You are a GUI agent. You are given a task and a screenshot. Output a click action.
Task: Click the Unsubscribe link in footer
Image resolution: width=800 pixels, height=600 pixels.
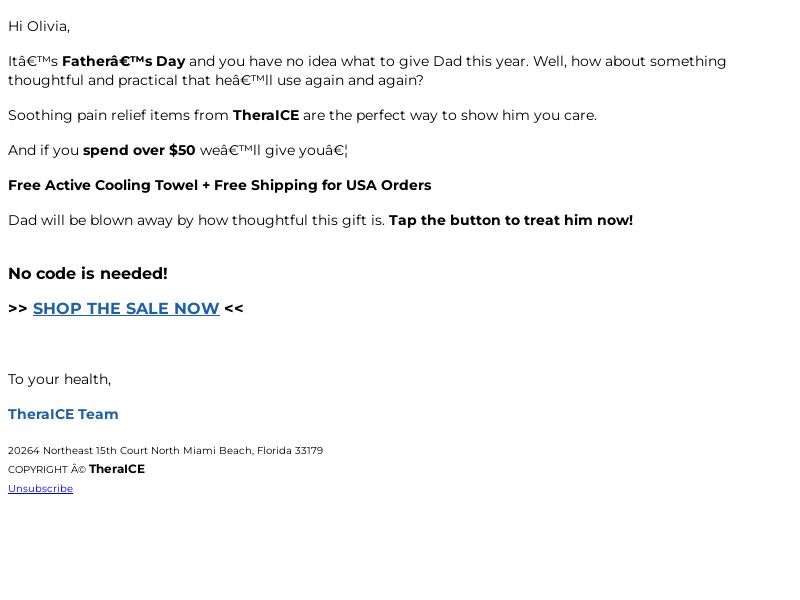pos(40,489)
